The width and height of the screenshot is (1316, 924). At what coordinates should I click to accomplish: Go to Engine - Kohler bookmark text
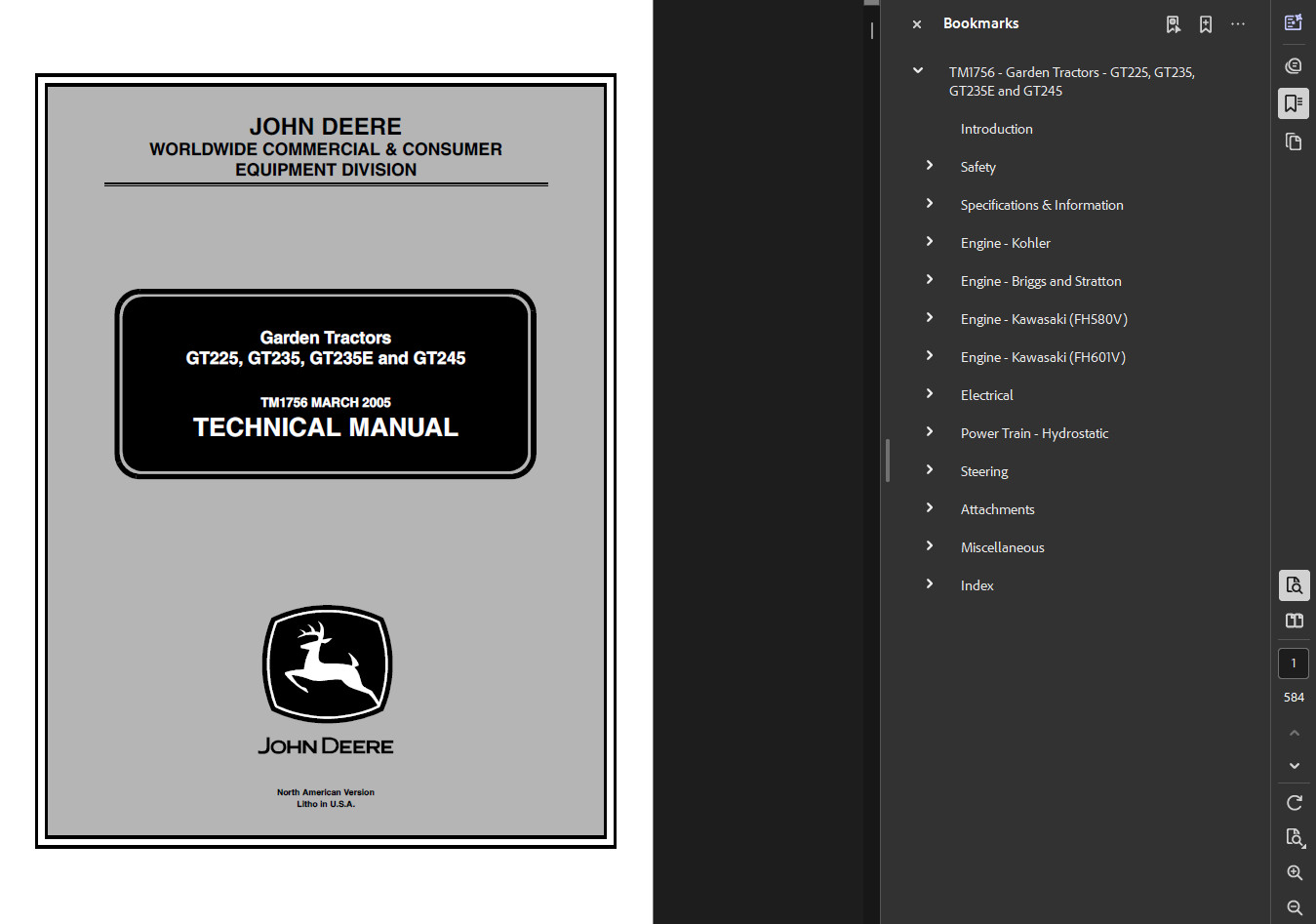pyautogui.click(x=1005, y=243)
